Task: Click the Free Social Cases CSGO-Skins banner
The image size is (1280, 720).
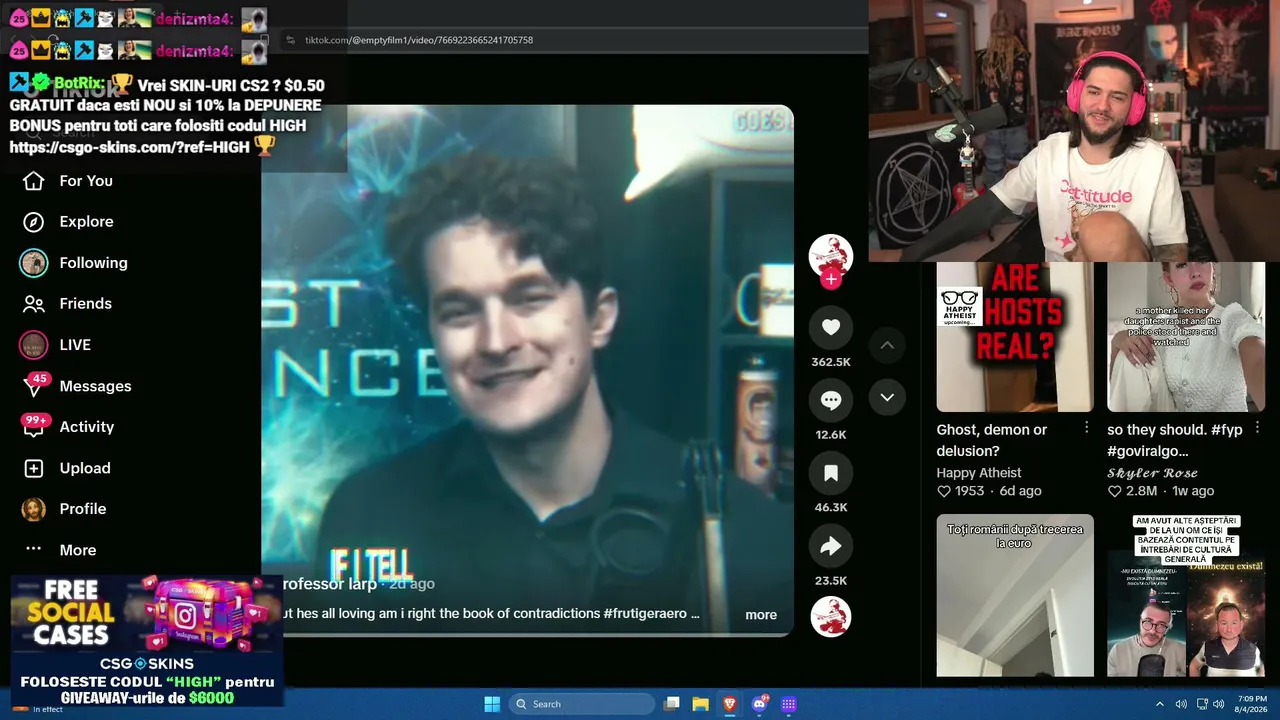Action: point(146,641)
